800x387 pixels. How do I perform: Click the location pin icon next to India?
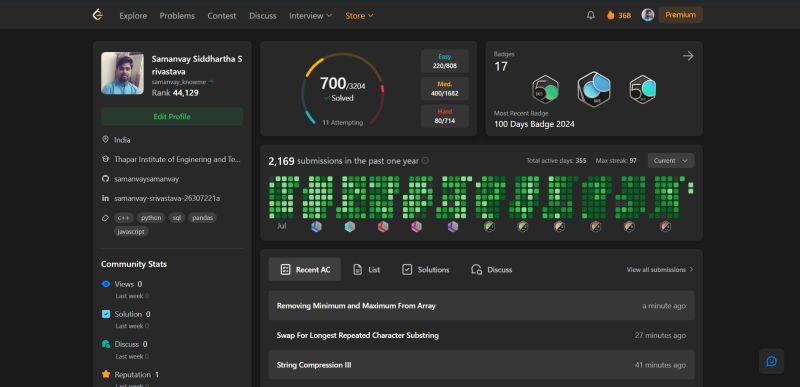coord(106,139)
